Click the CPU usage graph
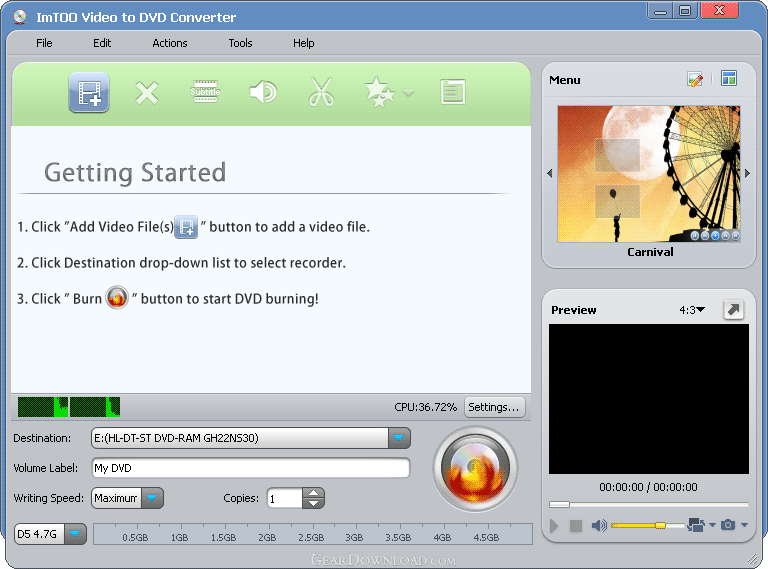The height and width of the screenshot is (569, 768). click(69, 407)
